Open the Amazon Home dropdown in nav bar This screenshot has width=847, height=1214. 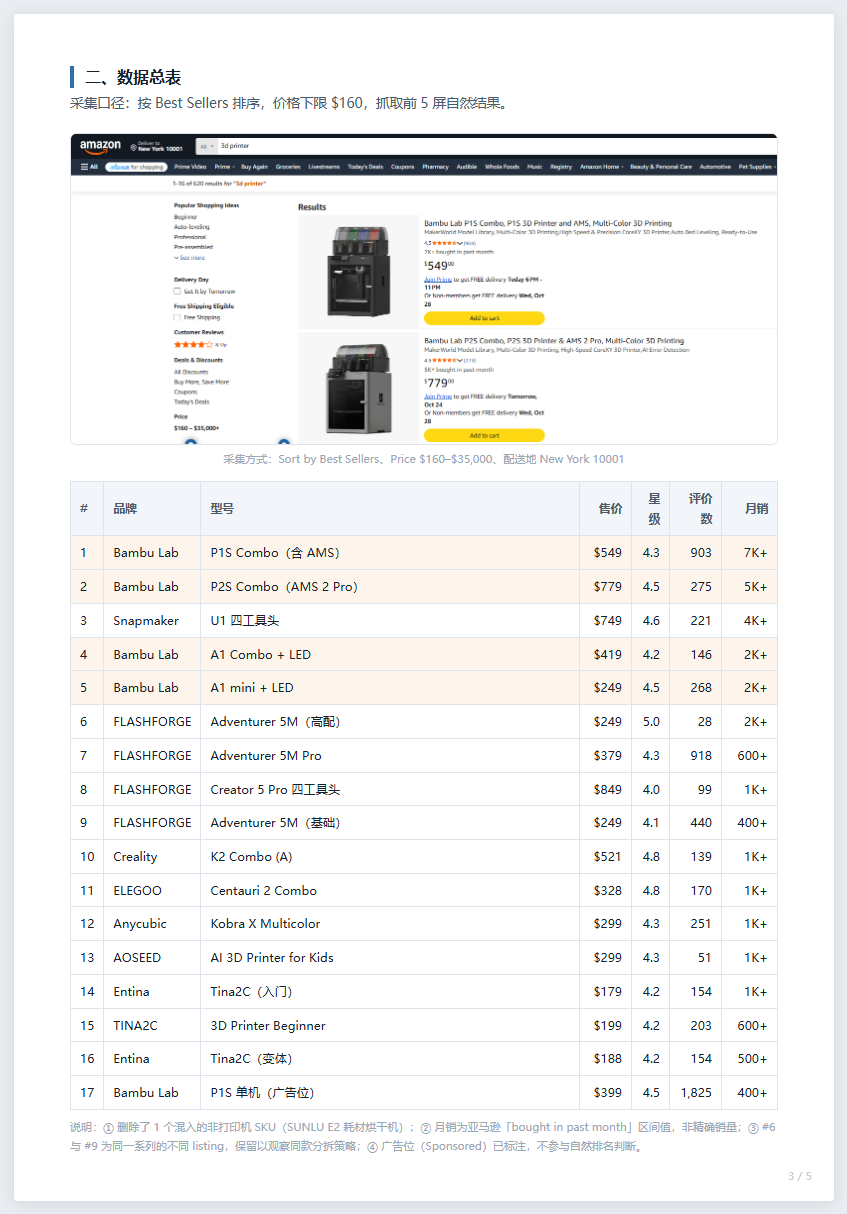pos(601,167)
